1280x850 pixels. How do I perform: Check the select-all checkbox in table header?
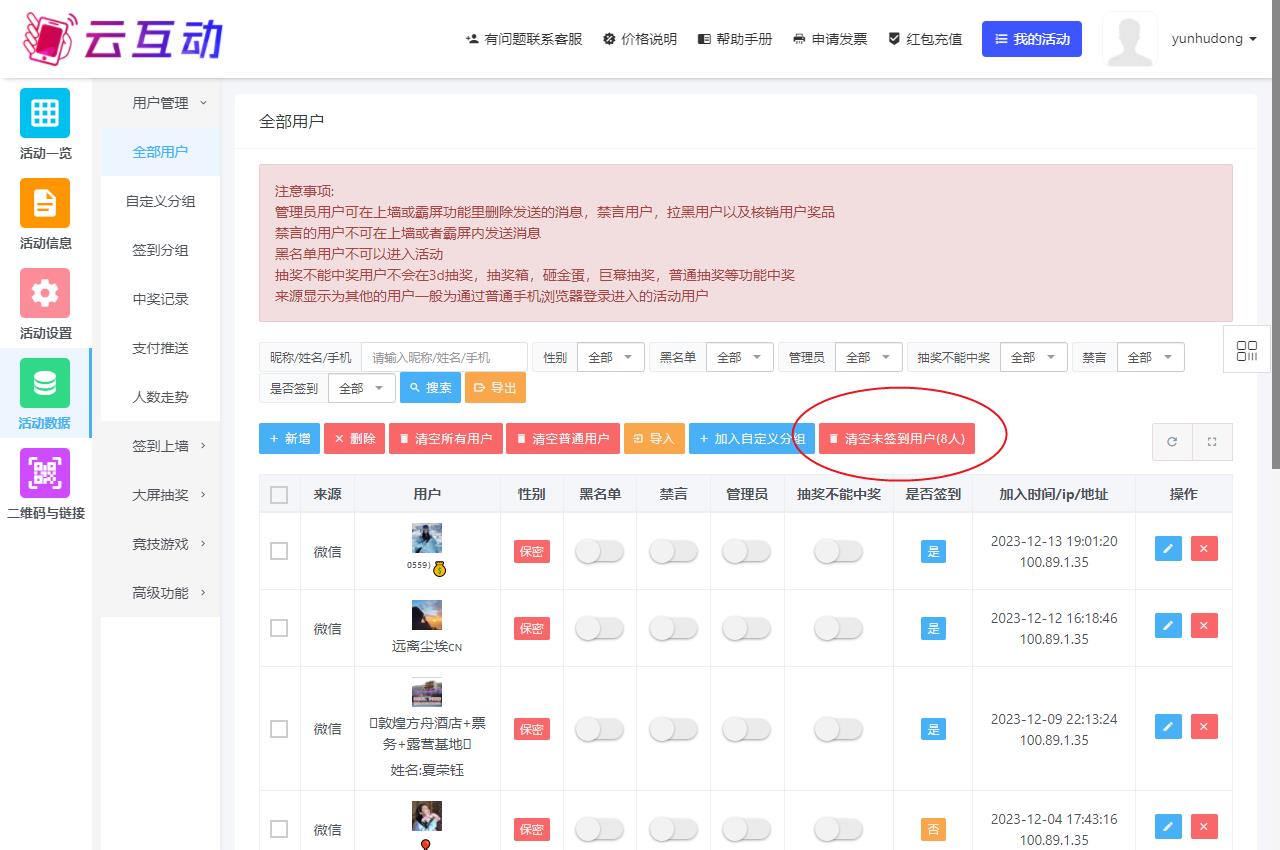pyautogui.click(x=279, y=495)
